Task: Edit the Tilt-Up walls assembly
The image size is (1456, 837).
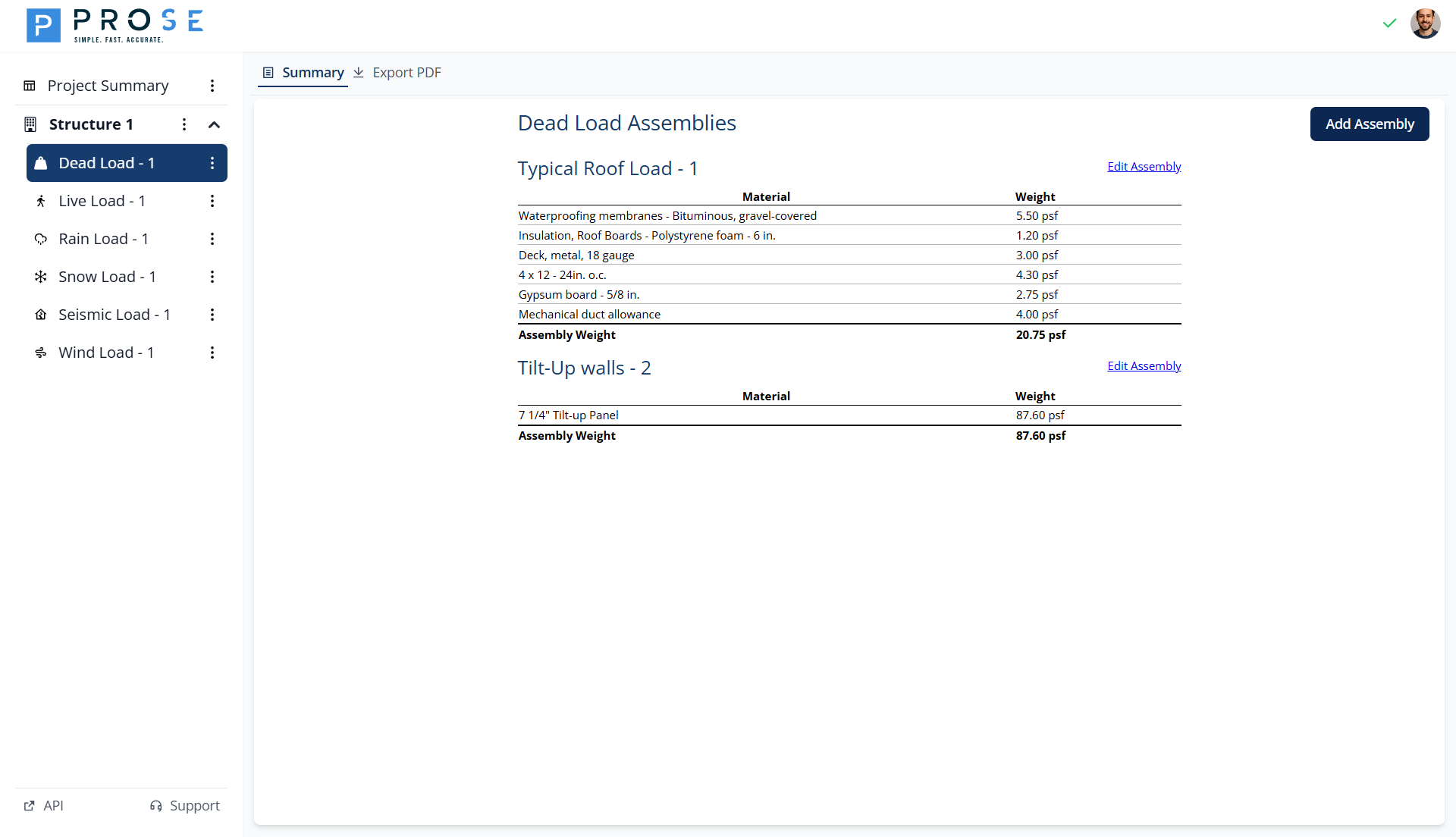Action: pos(1144,366)
